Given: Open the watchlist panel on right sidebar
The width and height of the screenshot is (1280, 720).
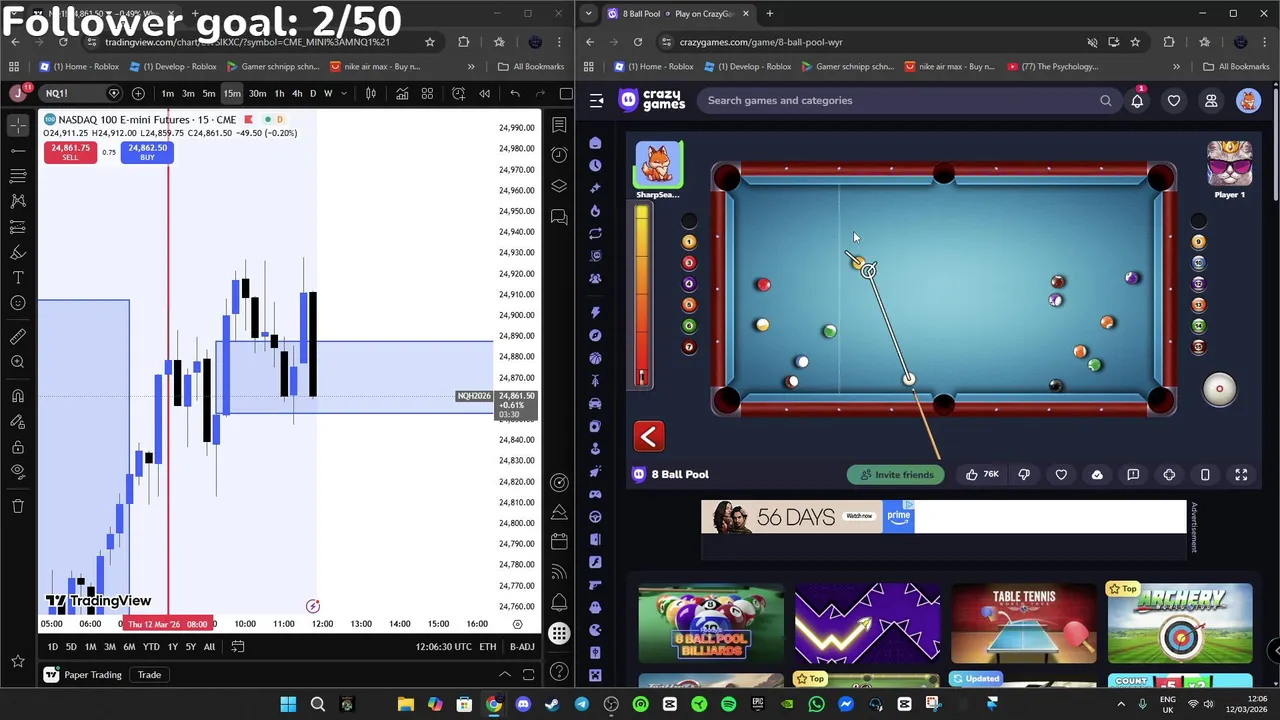Looking at the screenshot, I should [x=559, y=125].
